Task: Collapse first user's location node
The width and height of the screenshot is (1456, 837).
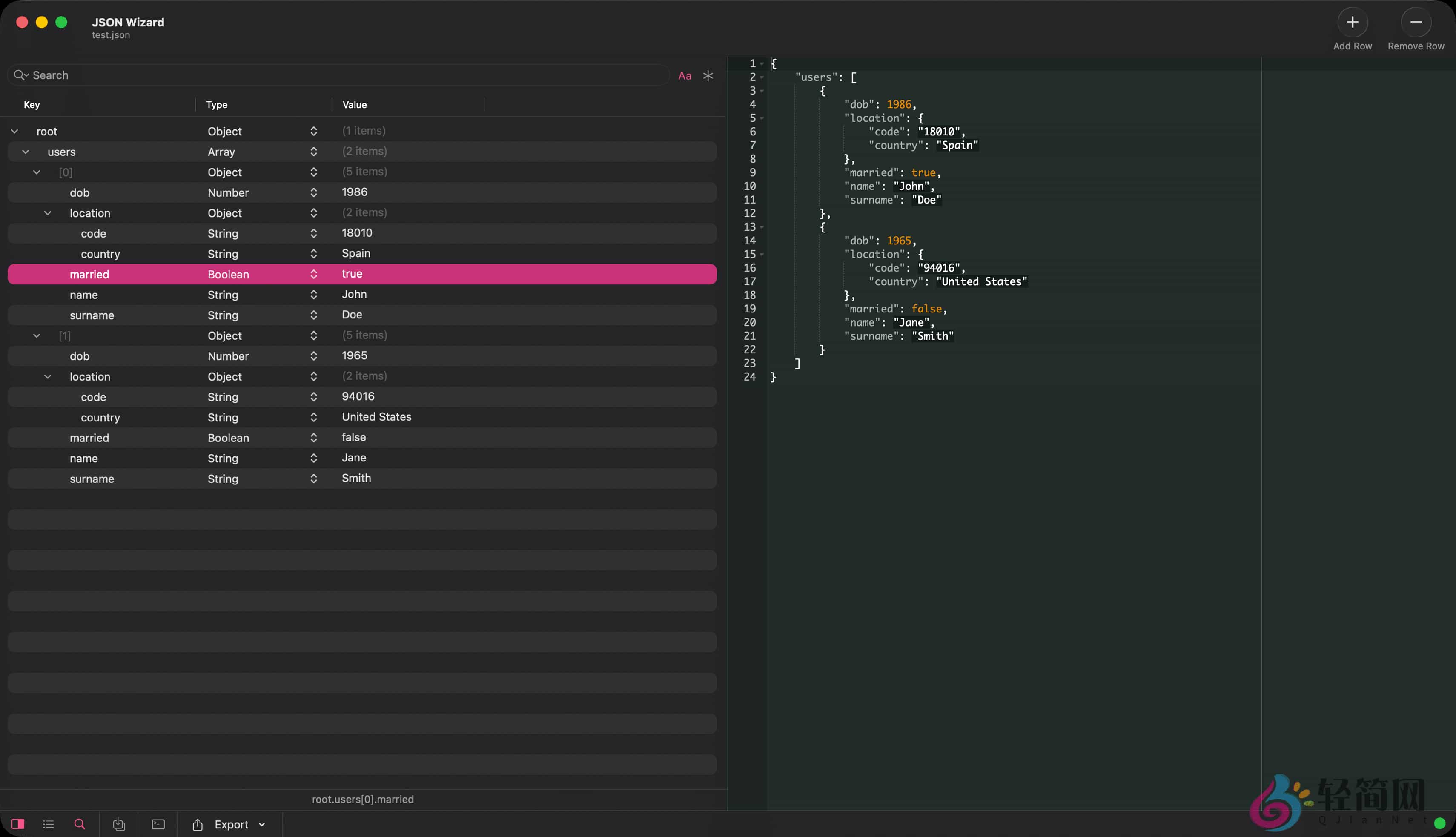Action: [48, 213]
